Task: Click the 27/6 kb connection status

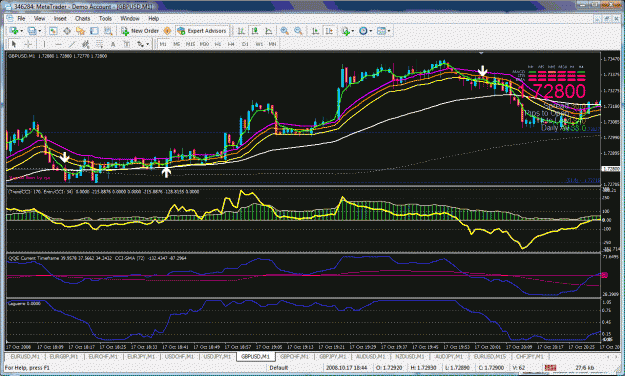Action: [585, 368]
